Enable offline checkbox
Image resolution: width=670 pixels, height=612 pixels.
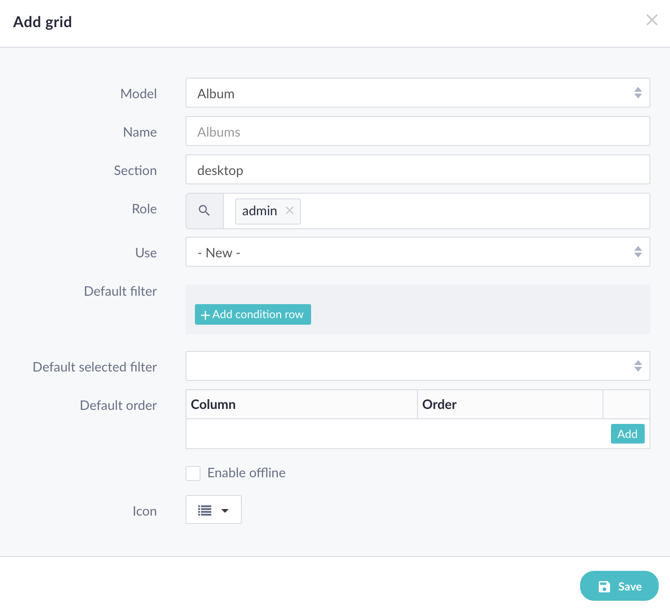[x=193, y=473]
